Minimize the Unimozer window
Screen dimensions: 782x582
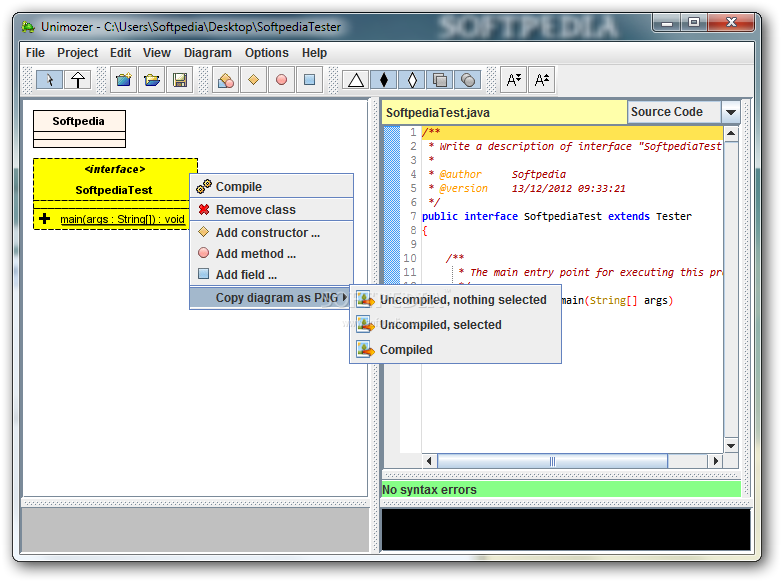click(x=667, y=22)
